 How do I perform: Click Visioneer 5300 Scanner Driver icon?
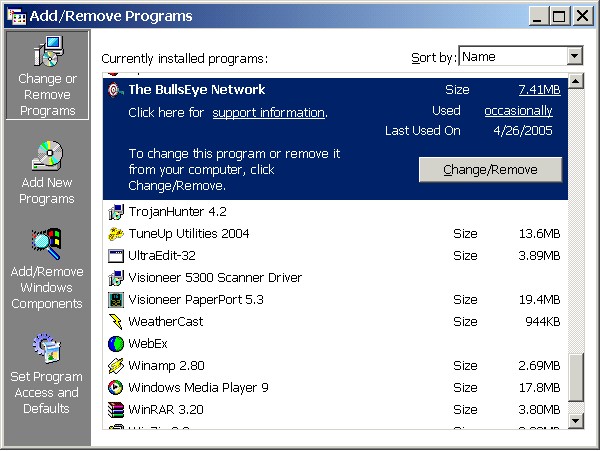point(116,278)
